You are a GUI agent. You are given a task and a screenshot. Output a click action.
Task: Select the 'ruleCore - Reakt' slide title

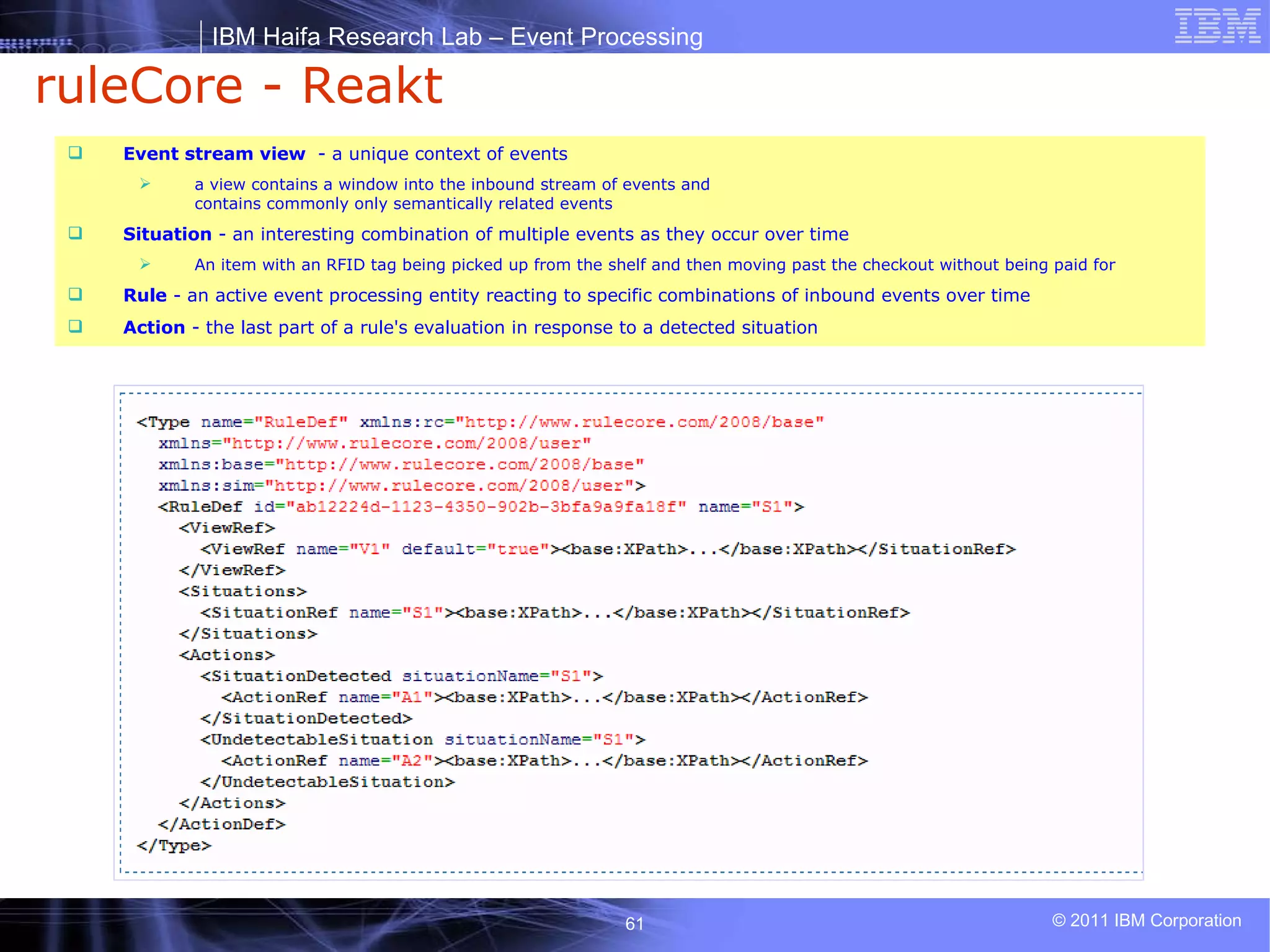(x=239, y=86)
